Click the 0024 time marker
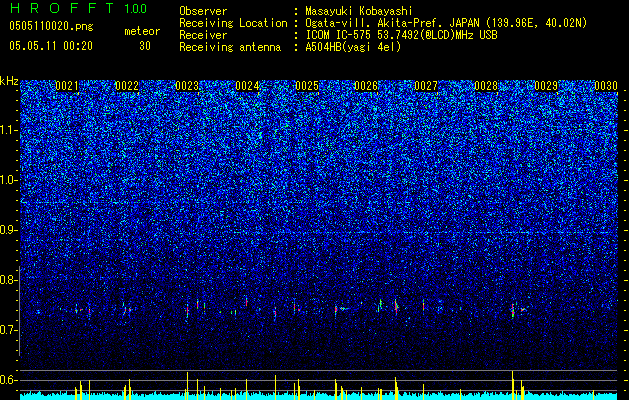The image size is (629, 400). (x=247, y=86)
